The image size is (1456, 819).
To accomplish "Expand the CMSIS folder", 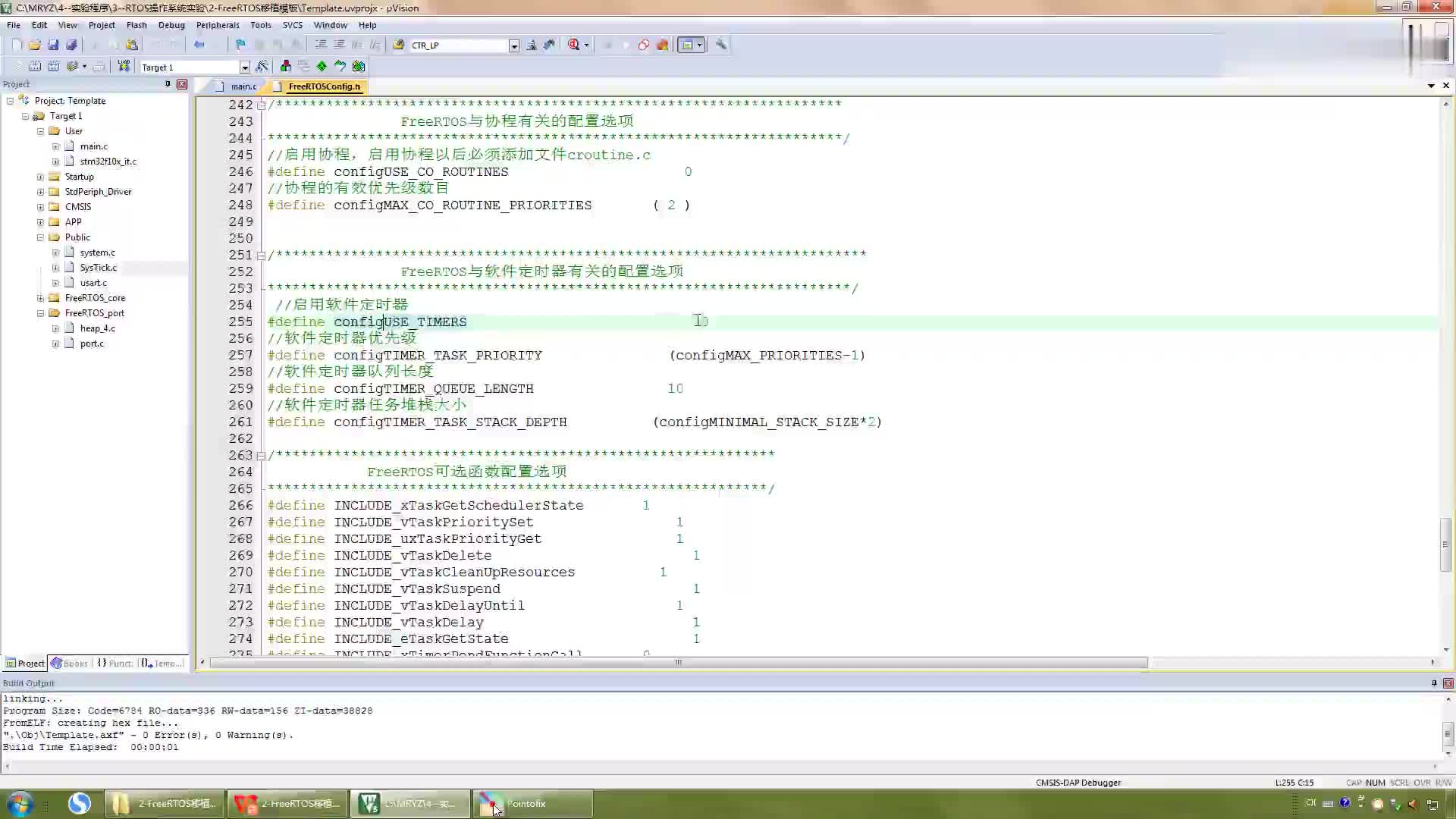I will pos(40,207).
